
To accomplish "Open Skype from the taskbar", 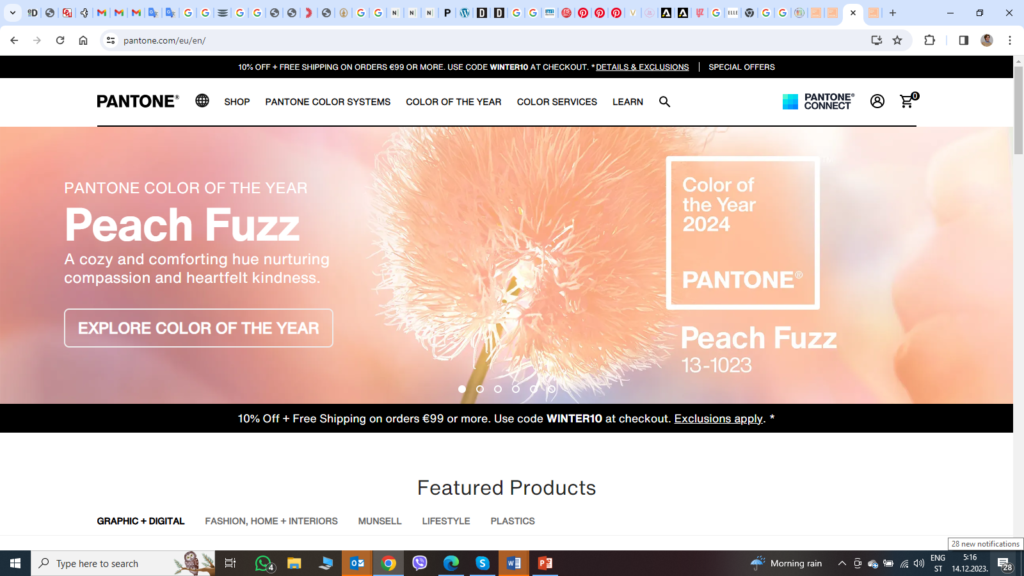I will click(x=483, y=563).
